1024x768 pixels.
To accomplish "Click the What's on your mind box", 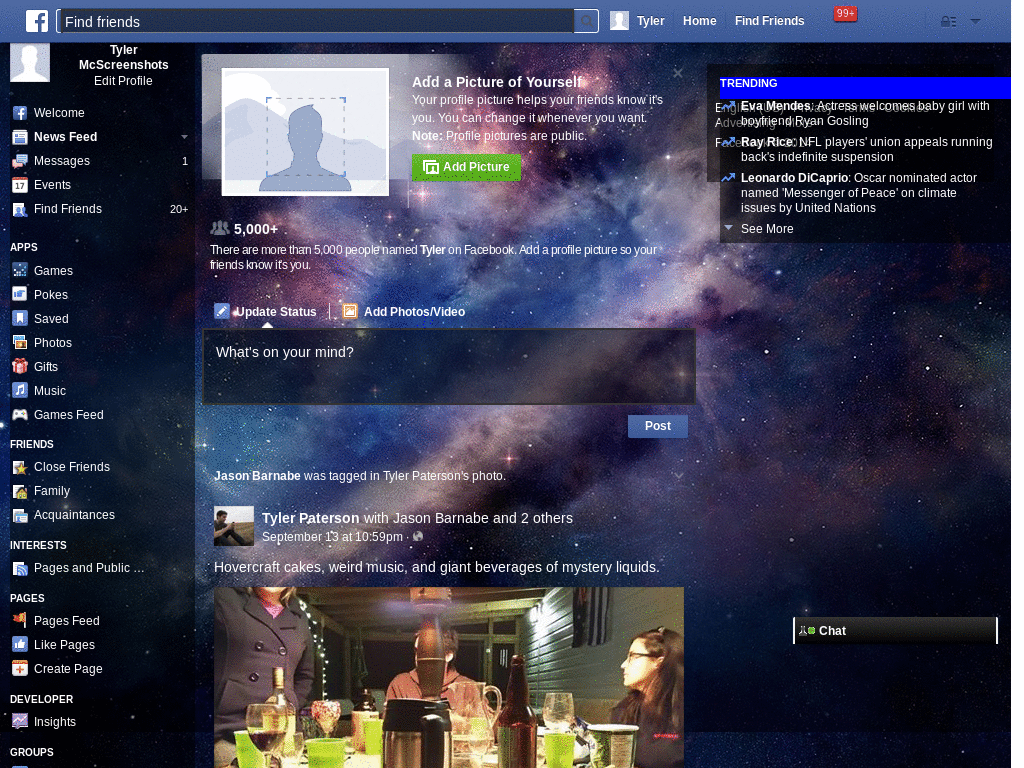I will (449, 366).
